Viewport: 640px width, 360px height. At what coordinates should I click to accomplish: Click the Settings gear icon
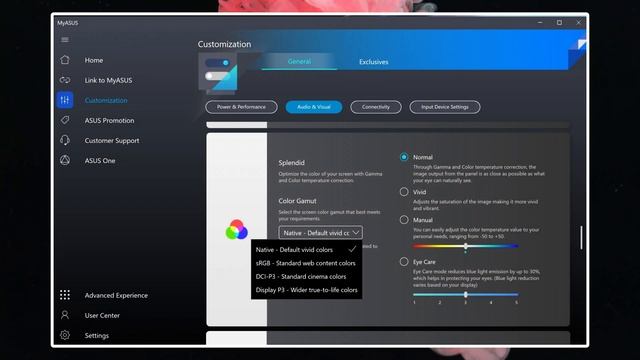(65, 335)
